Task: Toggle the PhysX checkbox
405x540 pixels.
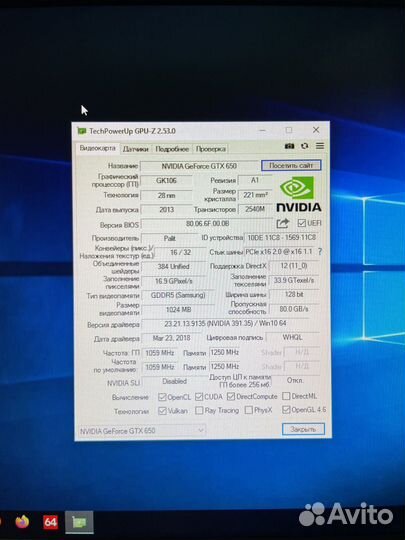Action: 248,410
